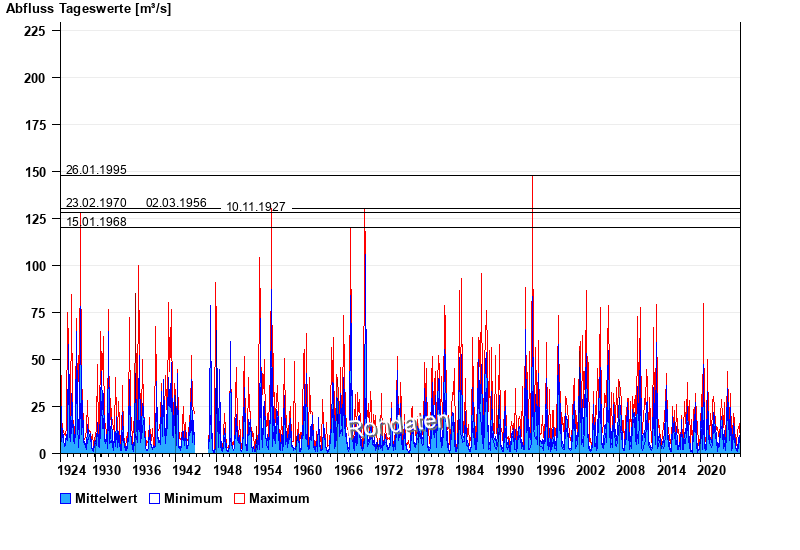Viewport: 800px width, 550px height.
Task: Click the 1924 x-axis year label
Action: click(72, 469)
